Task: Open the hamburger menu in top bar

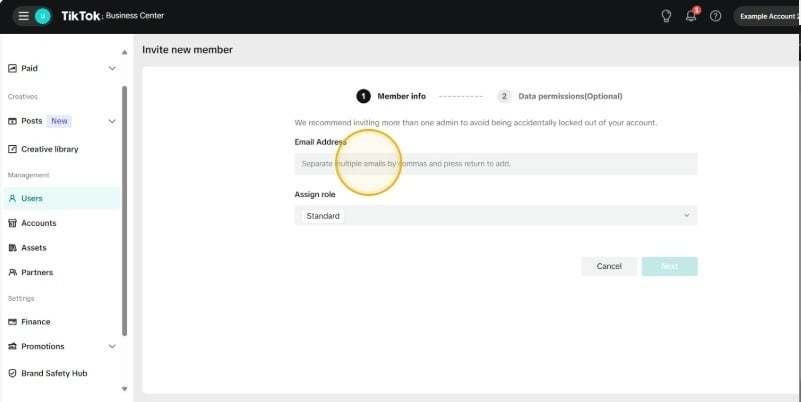Action: (x=23, y=16)
